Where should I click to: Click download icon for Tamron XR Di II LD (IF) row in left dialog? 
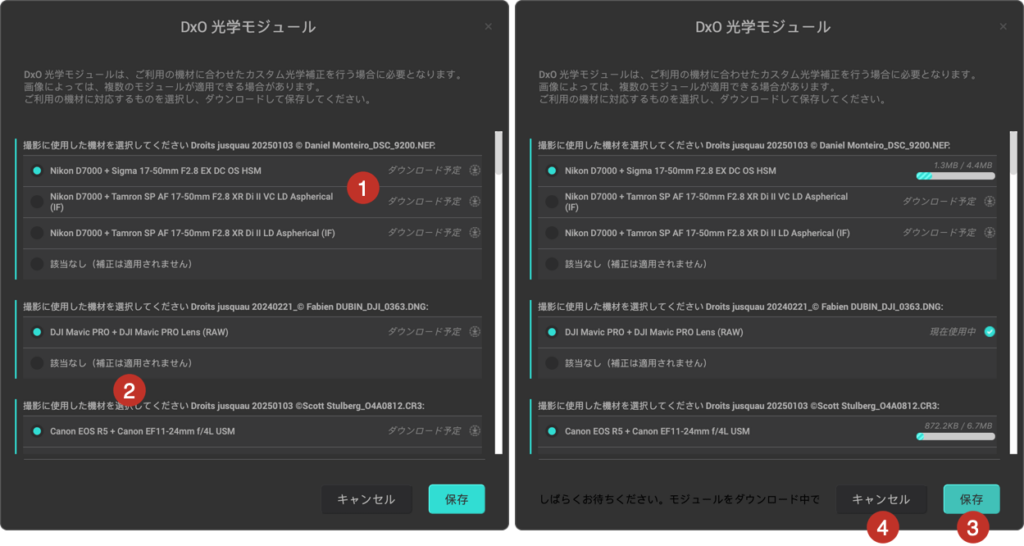475,233
